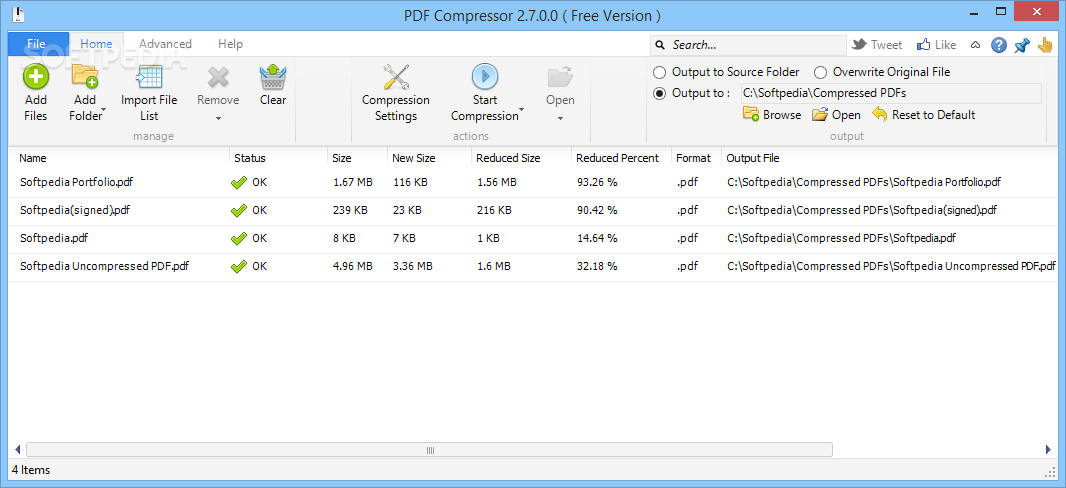Image resolution: width=1066 pixels, height=488 pixels.
Task: Click the 14.64 % reduced percent value
Action: [597, 238]
